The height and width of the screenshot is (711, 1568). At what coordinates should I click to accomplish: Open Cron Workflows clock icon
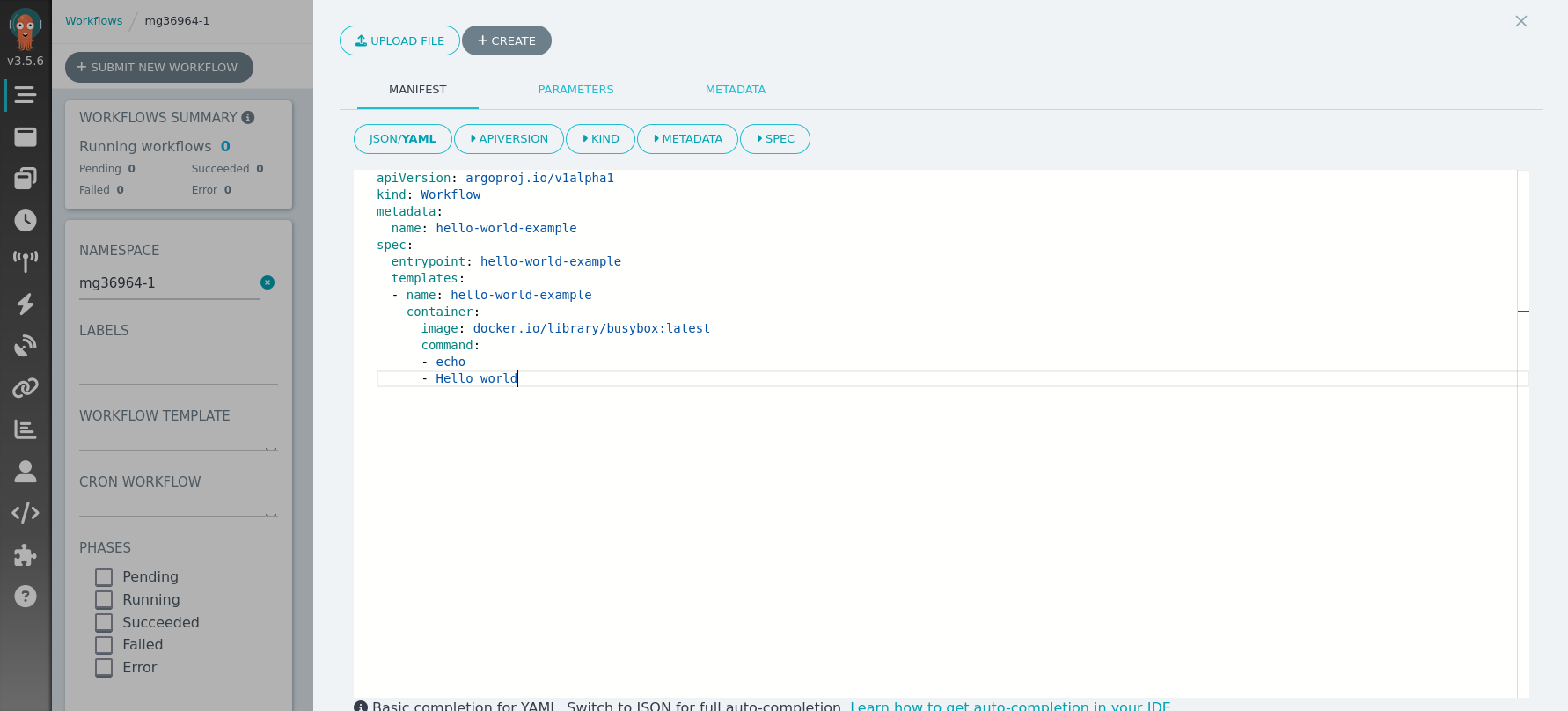(26, 220)
